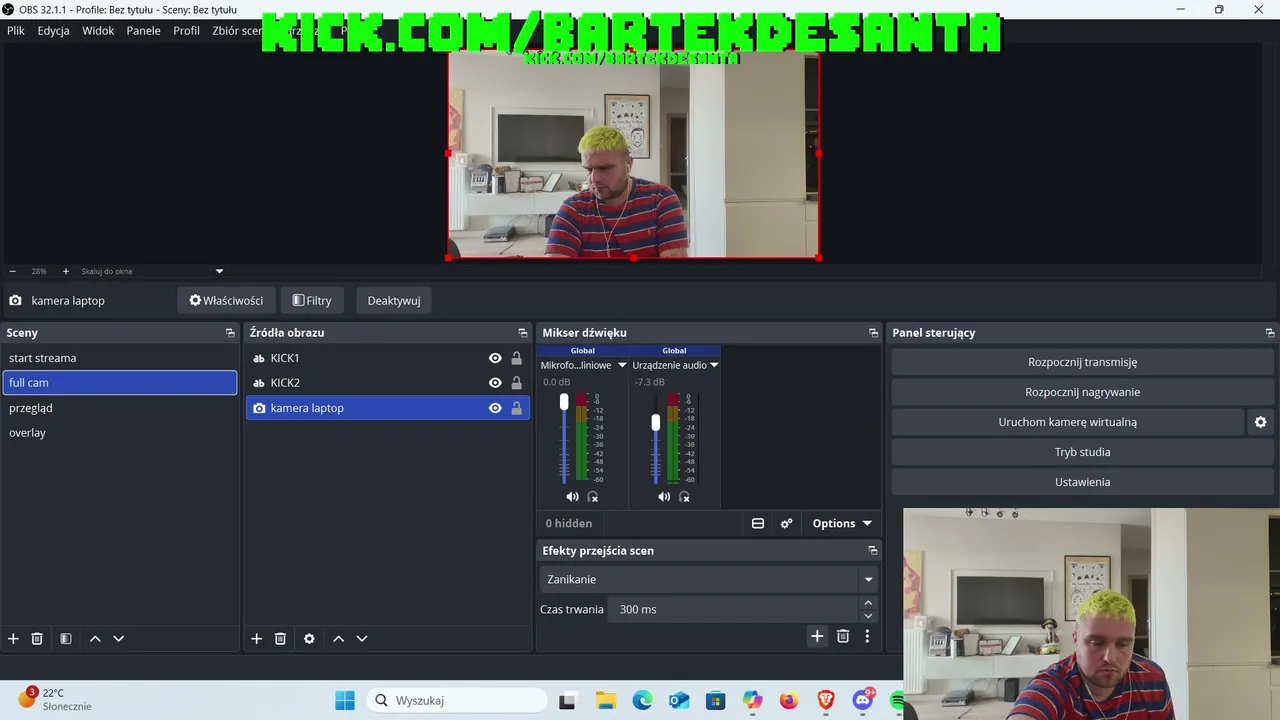Viewport: 1280px width, 720px height.
Task: Remove selected scene with Sceny trash icon
Action: [x=37, y=638]
